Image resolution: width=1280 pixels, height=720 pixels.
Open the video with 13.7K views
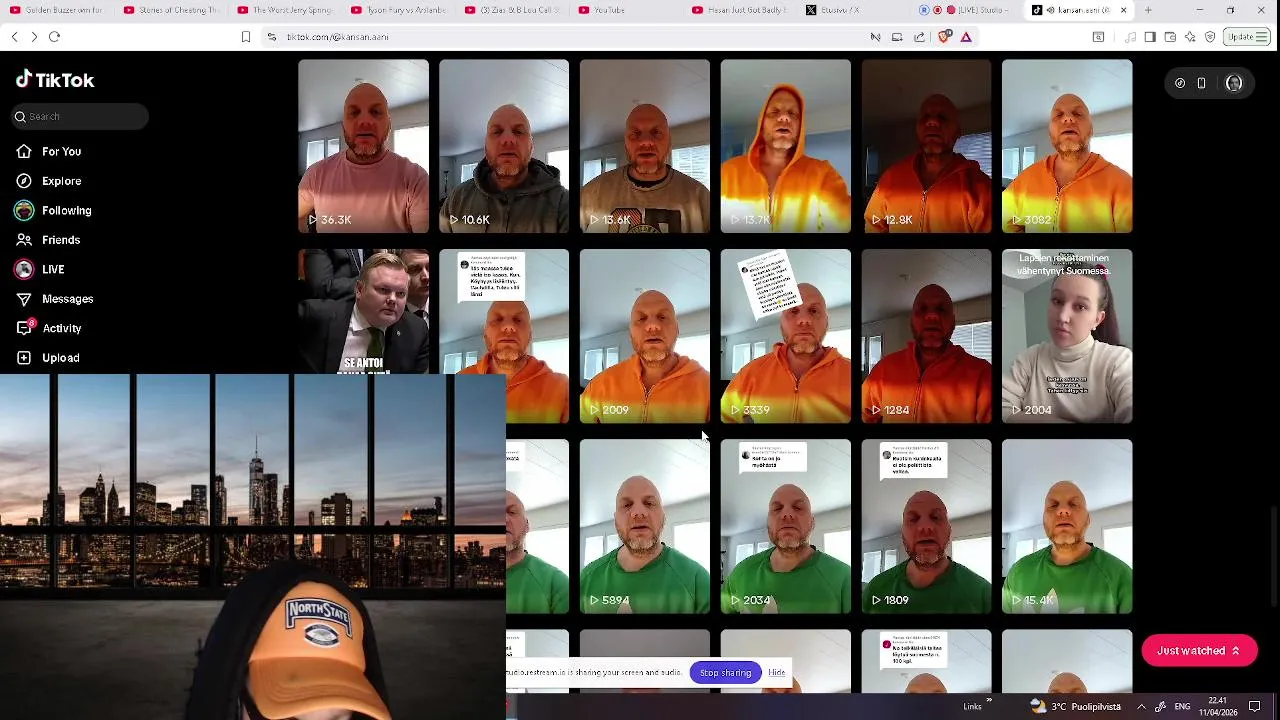point(786,146)
